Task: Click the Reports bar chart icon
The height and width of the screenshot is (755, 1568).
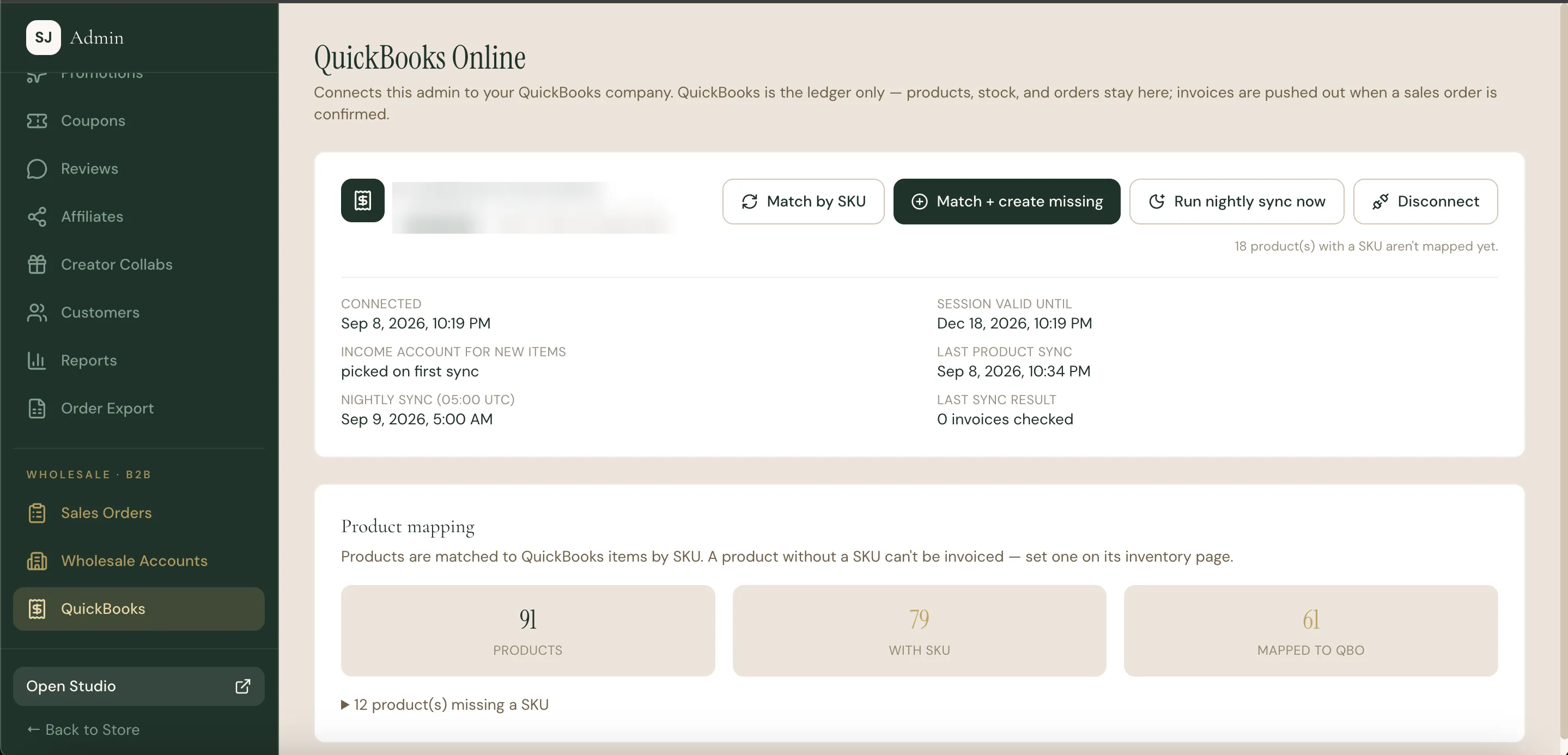Action: [x=37, y=360]
